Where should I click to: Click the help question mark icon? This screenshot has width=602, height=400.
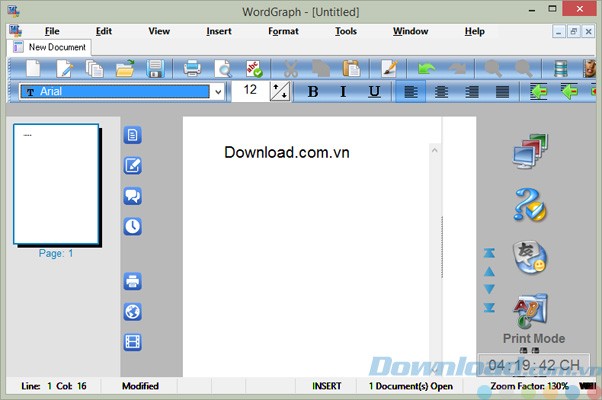pyautogui.click(x=529, y=204)
